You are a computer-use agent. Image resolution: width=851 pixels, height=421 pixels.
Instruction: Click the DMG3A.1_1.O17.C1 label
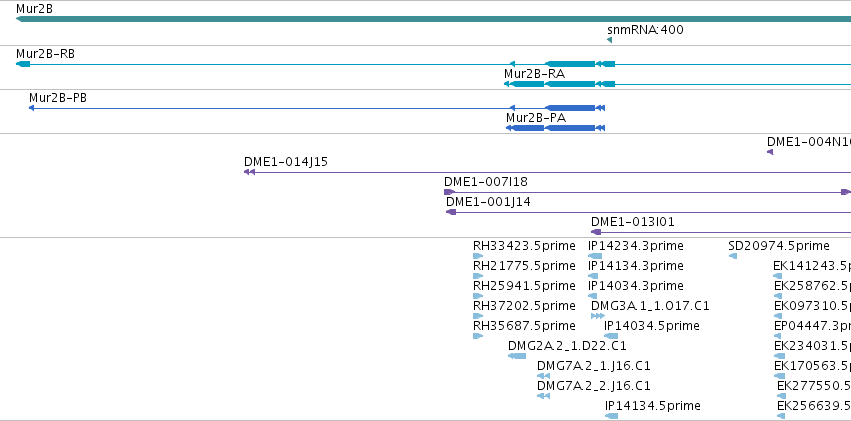pyautogui.click(x=650, y=306)
